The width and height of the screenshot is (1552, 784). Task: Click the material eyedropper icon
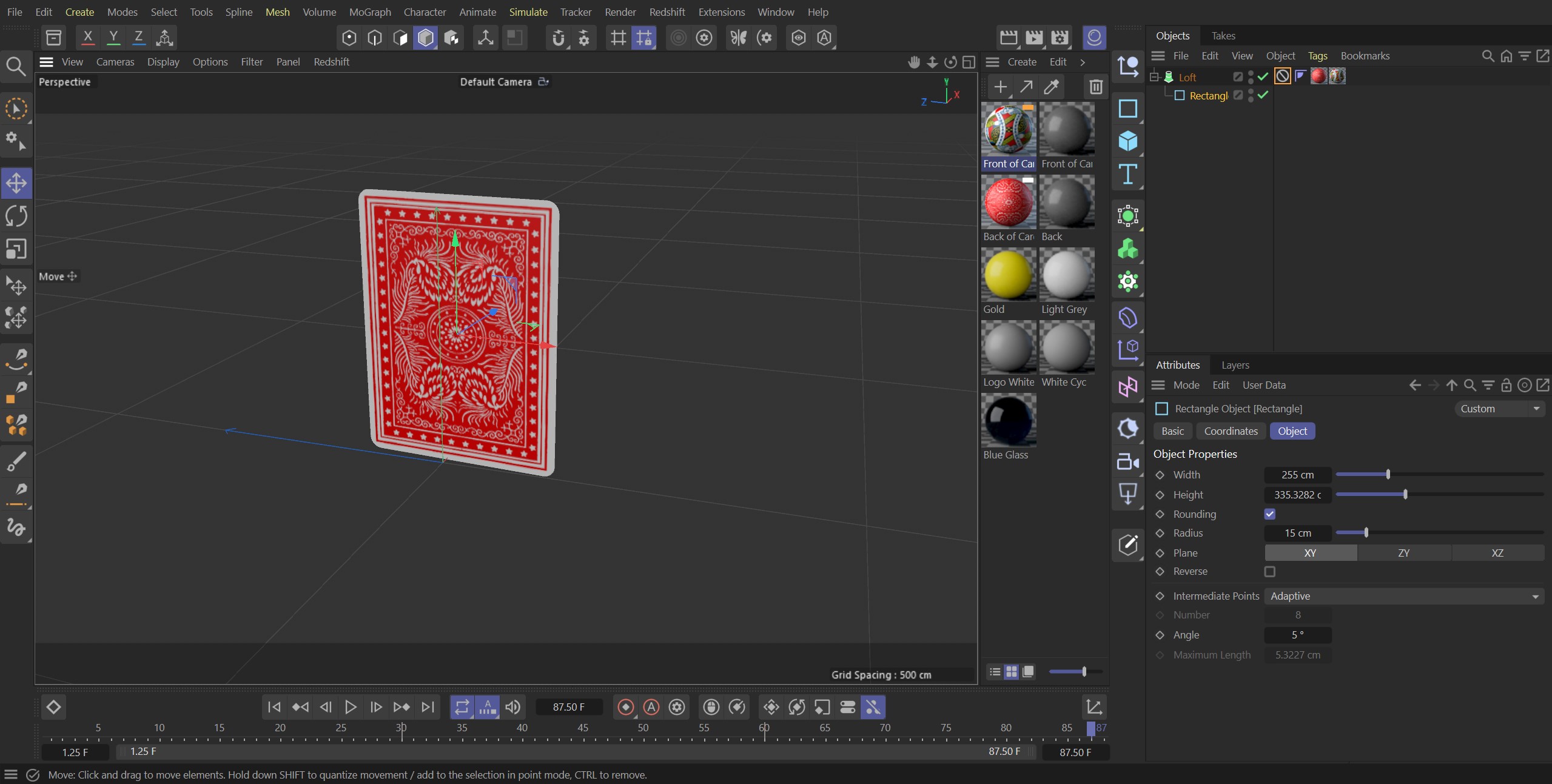[x=1052, y=87]
